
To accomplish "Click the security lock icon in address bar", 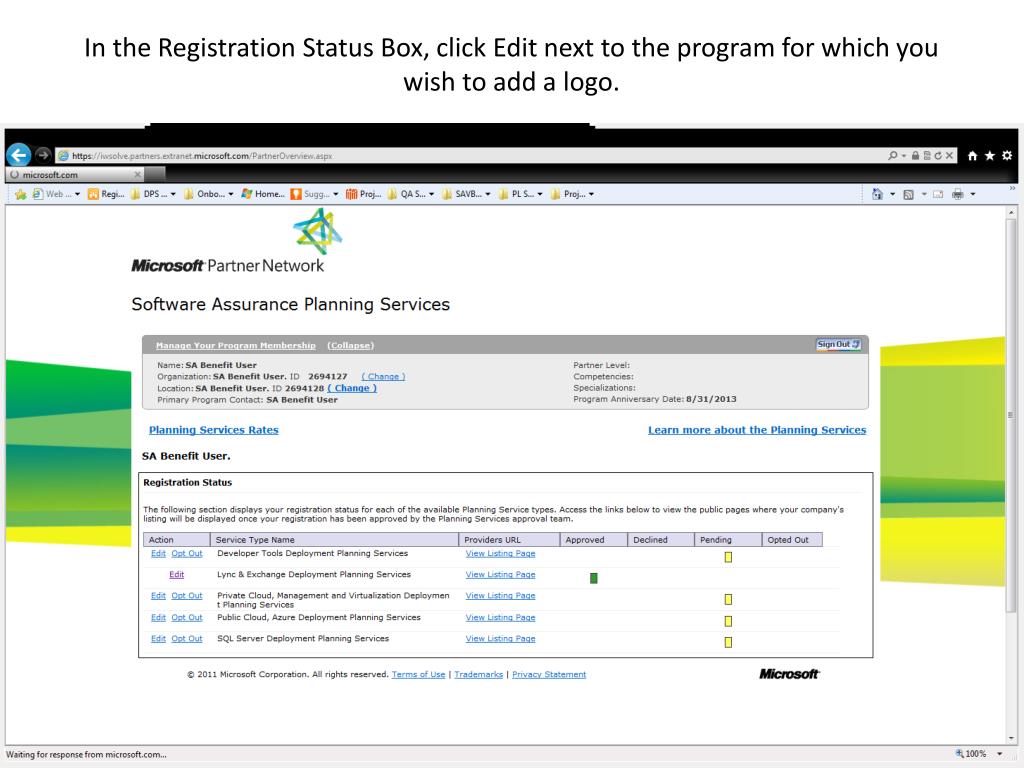I will pyautogui.click(x=915, y=155).
